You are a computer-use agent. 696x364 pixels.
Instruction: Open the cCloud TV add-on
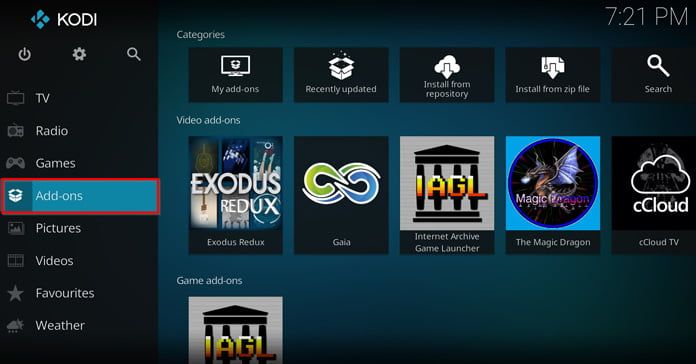(654, 195)
